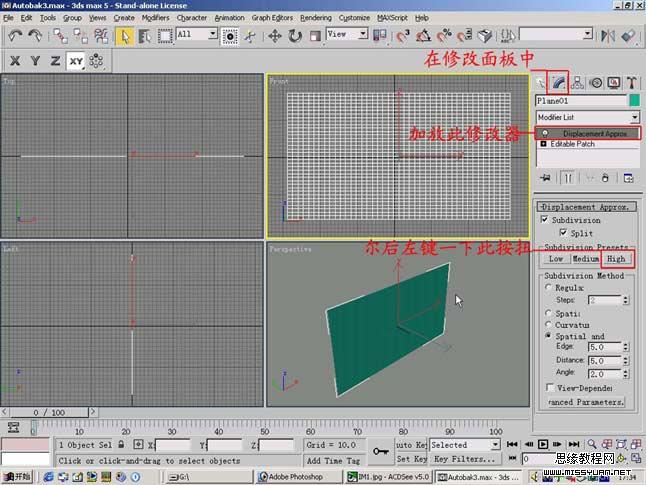Click the XY plane constraint button

(x=76, y=61)
